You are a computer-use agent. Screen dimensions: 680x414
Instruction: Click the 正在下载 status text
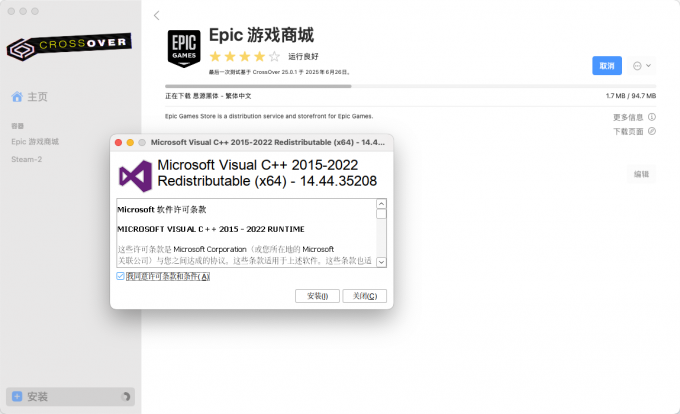(208, 96)
